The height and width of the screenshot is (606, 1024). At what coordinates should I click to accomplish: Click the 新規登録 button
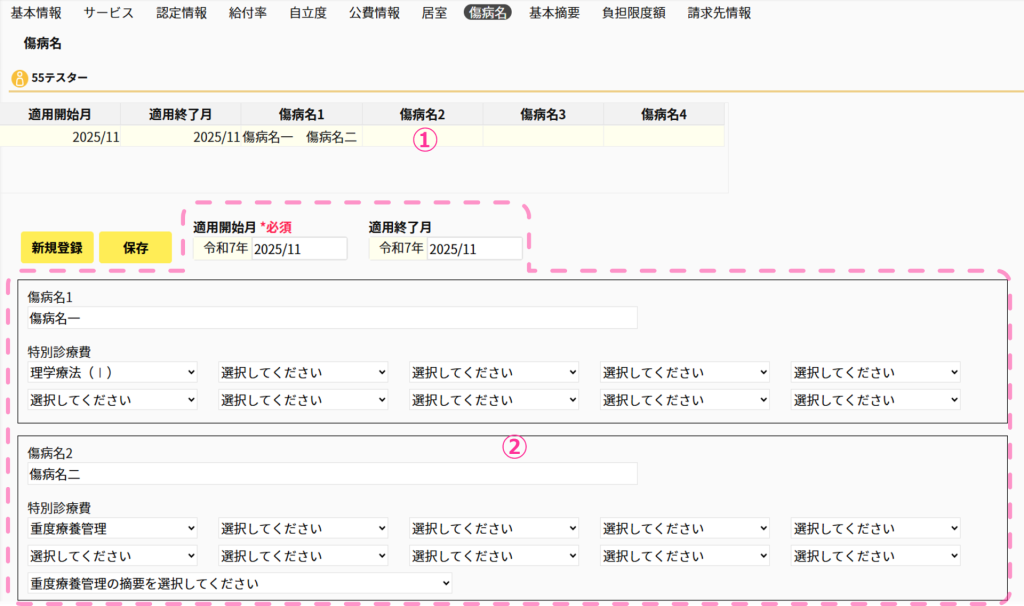(57, 248)
